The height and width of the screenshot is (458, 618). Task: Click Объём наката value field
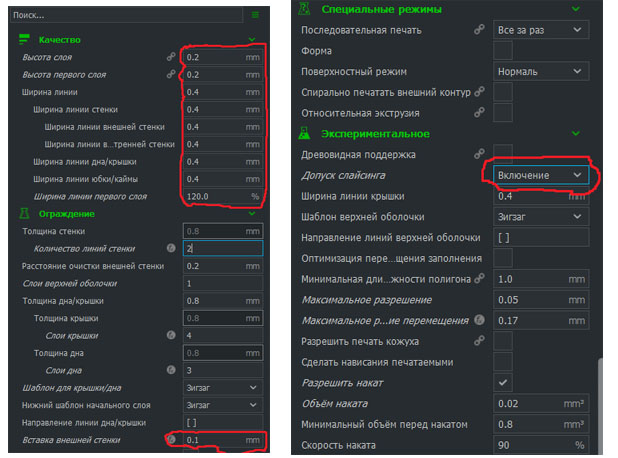coord(541,404)
